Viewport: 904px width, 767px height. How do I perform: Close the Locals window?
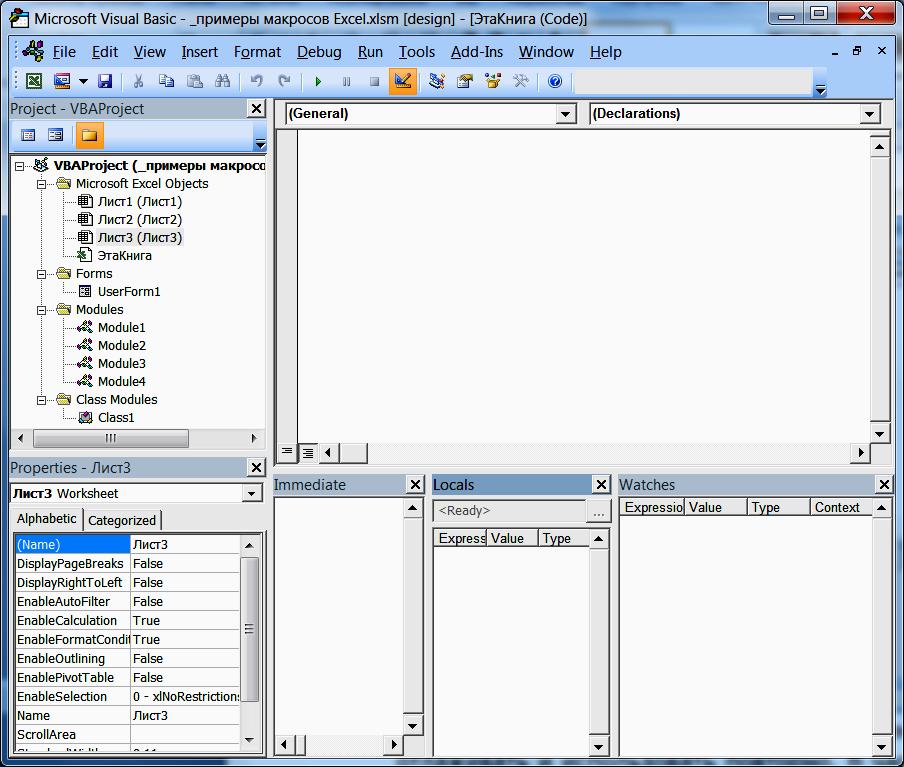click(x=601, y=484)
